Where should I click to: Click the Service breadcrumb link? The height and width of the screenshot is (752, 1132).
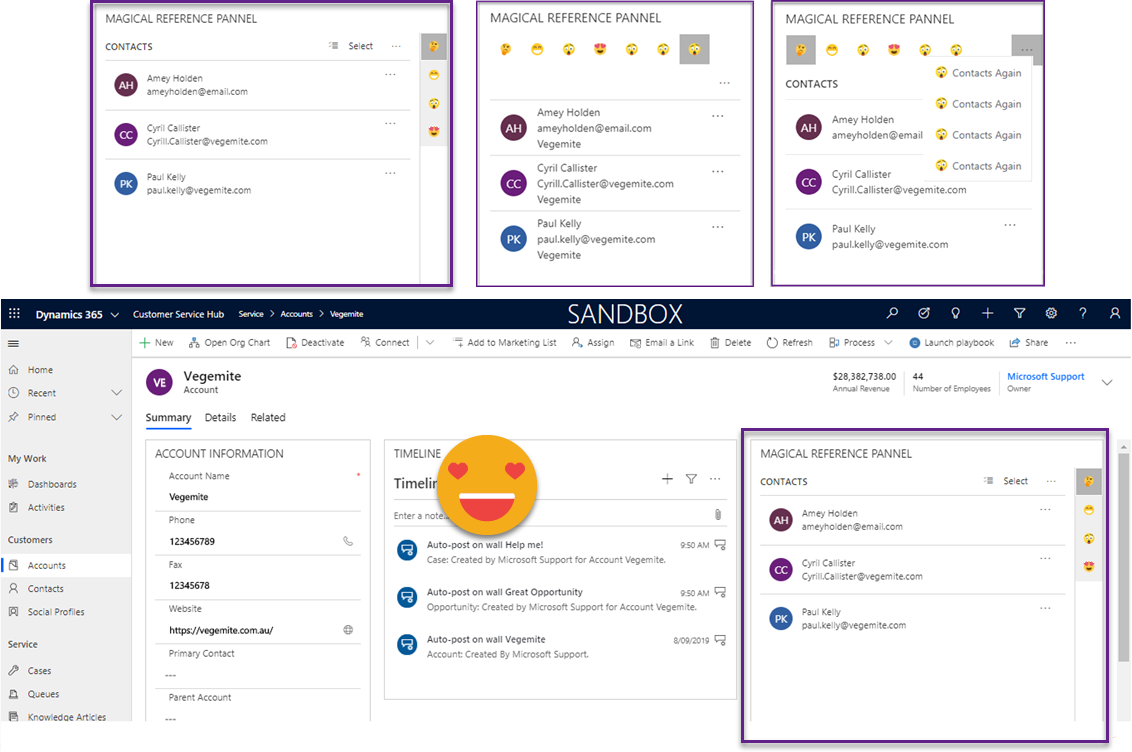(251, 314)
